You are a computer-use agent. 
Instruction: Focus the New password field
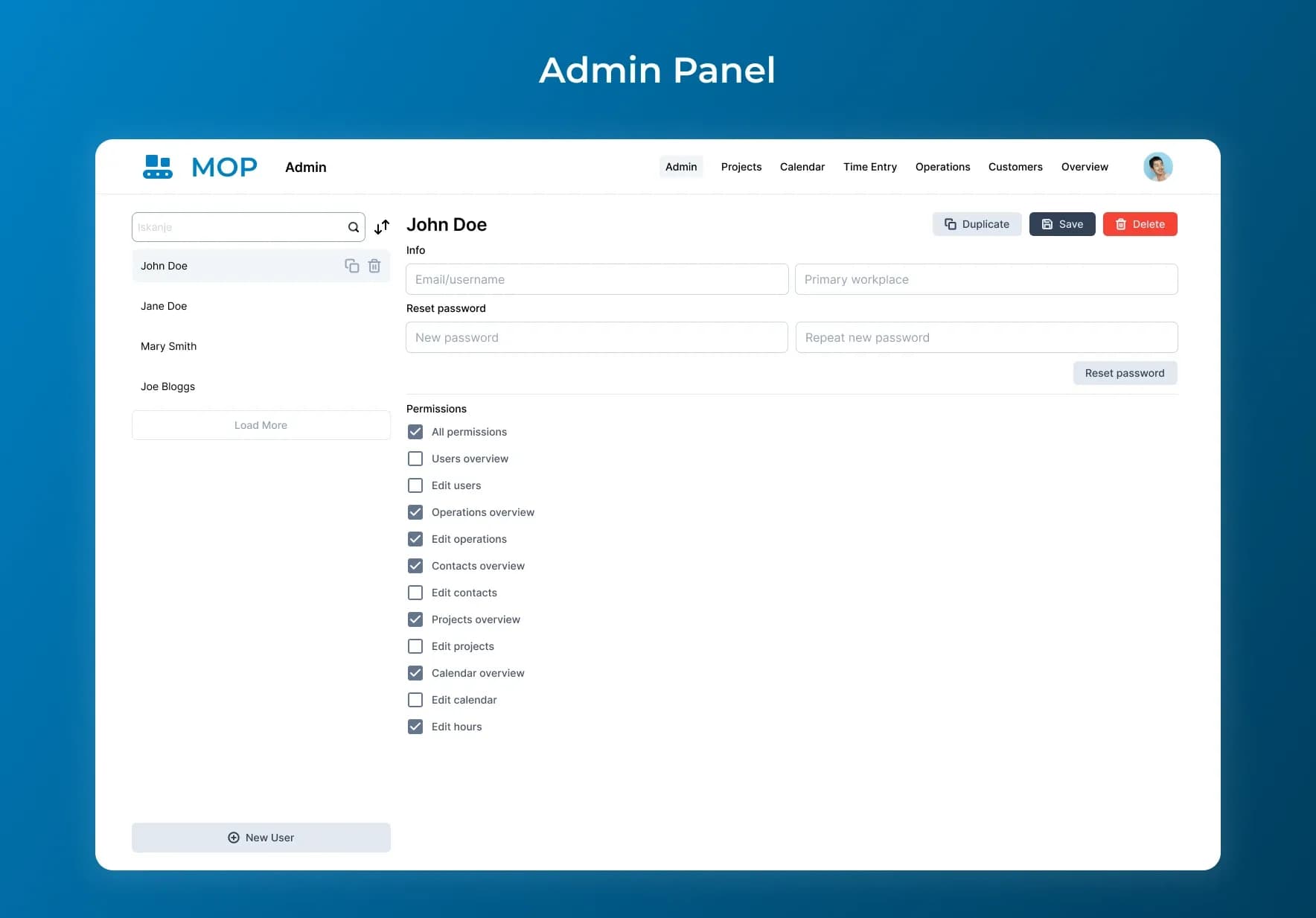597,337
